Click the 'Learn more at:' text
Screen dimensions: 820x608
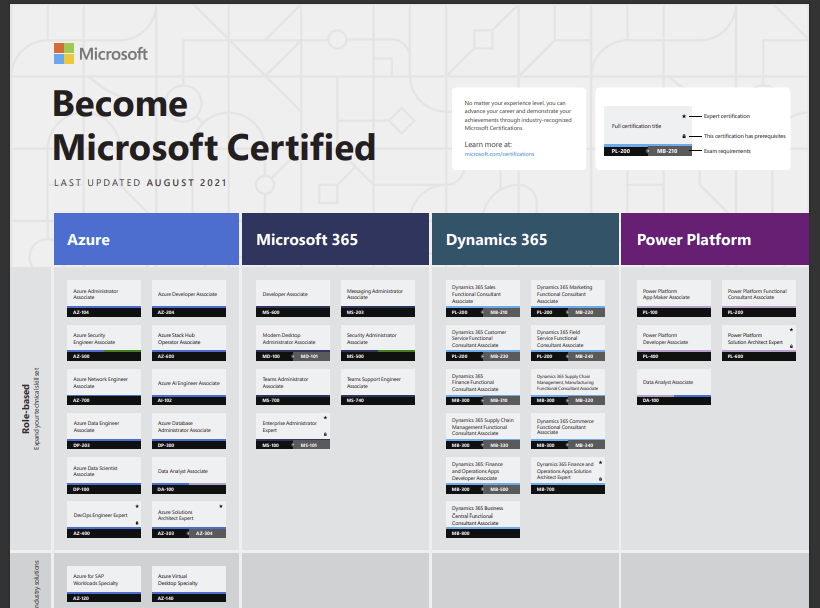pyautogui.click(x=488, y=144)
